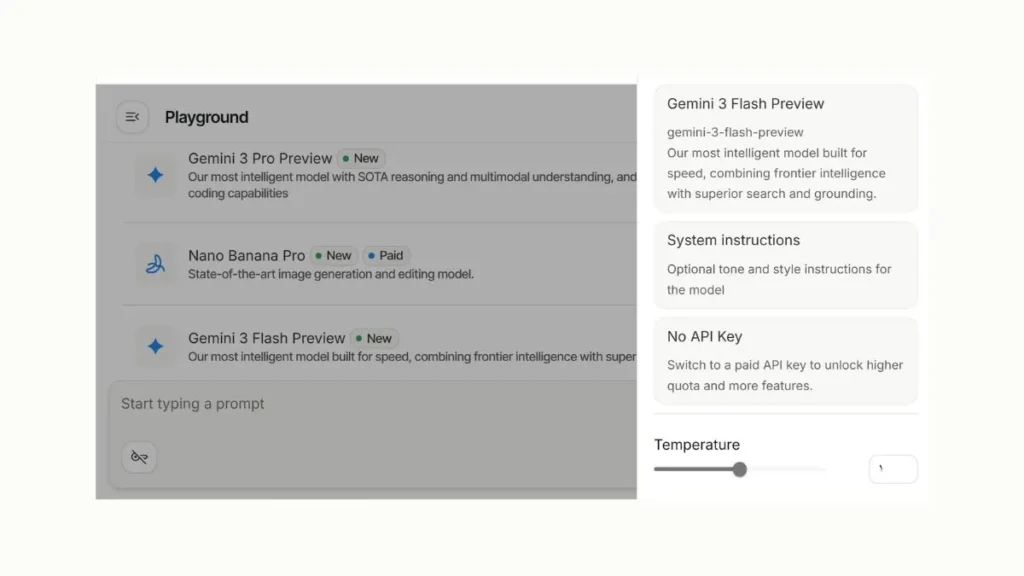Click the temperature value box
This screenshot has width=1024, height=576.
pyautogui.click(x=892, y=468)
